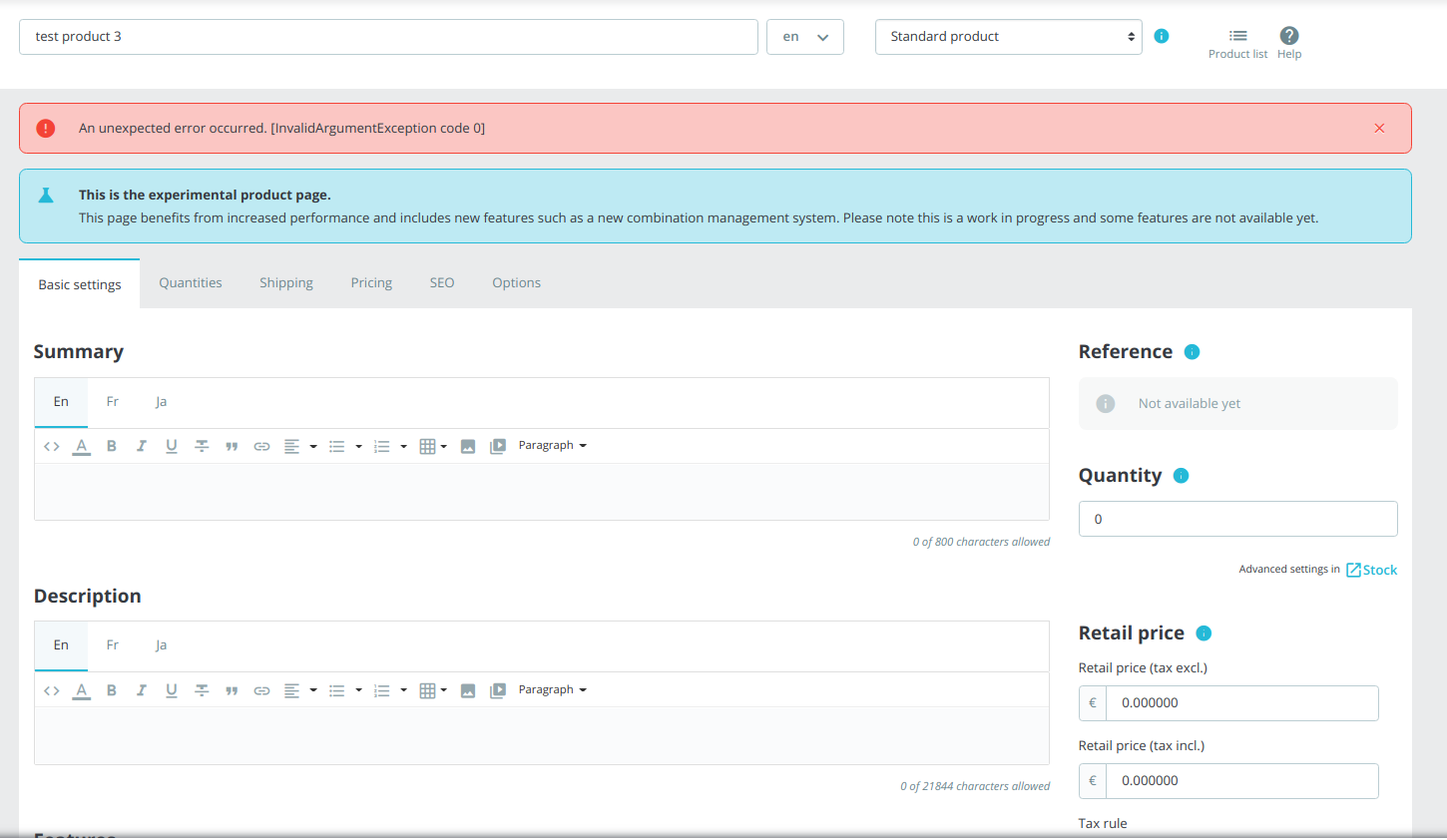This screenshot has width=1447, height=840.
Task: Open the Standard product type dropdown
Action: pos(1008,36)
